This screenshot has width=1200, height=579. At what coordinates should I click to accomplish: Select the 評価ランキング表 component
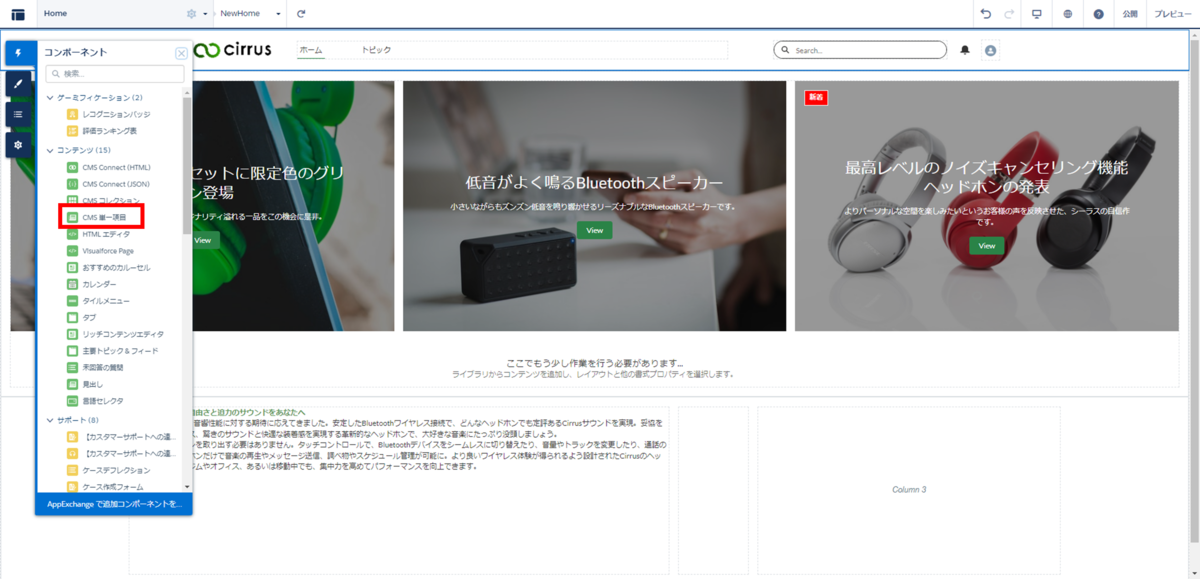pos(102,131)
